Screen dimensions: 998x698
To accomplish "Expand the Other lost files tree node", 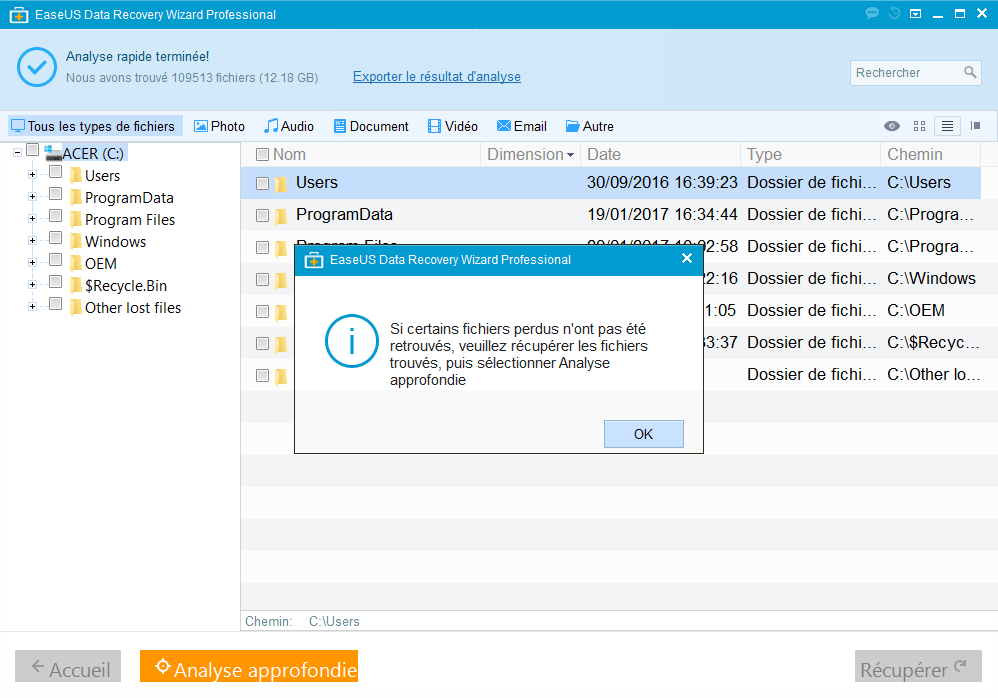I will point(32,306).
